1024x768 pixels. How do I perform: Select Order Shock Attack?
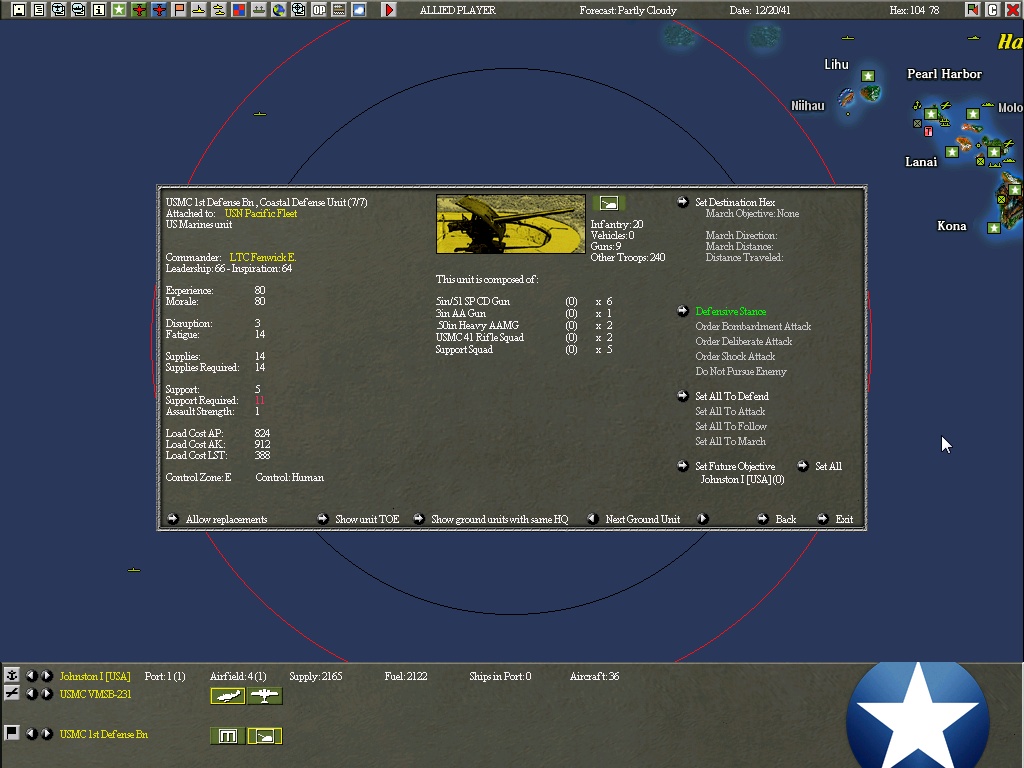735,357
